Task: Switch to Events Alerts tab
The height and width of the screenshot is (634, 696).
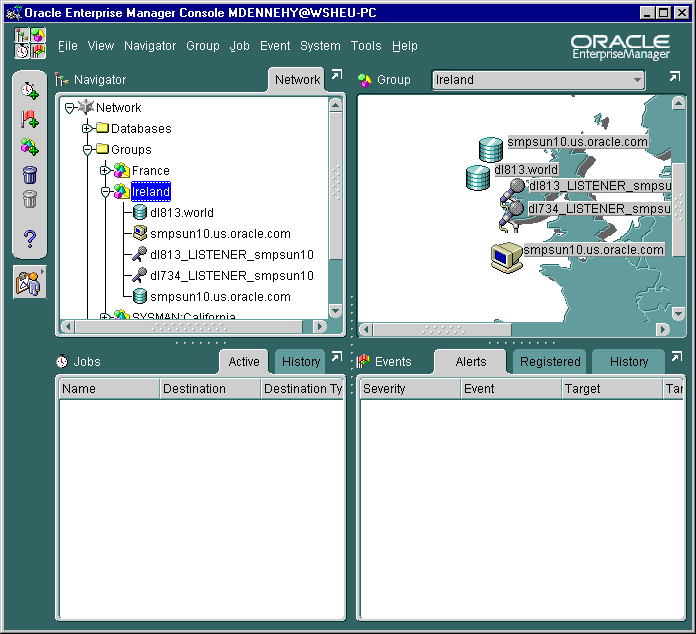Action: (471, 361)
